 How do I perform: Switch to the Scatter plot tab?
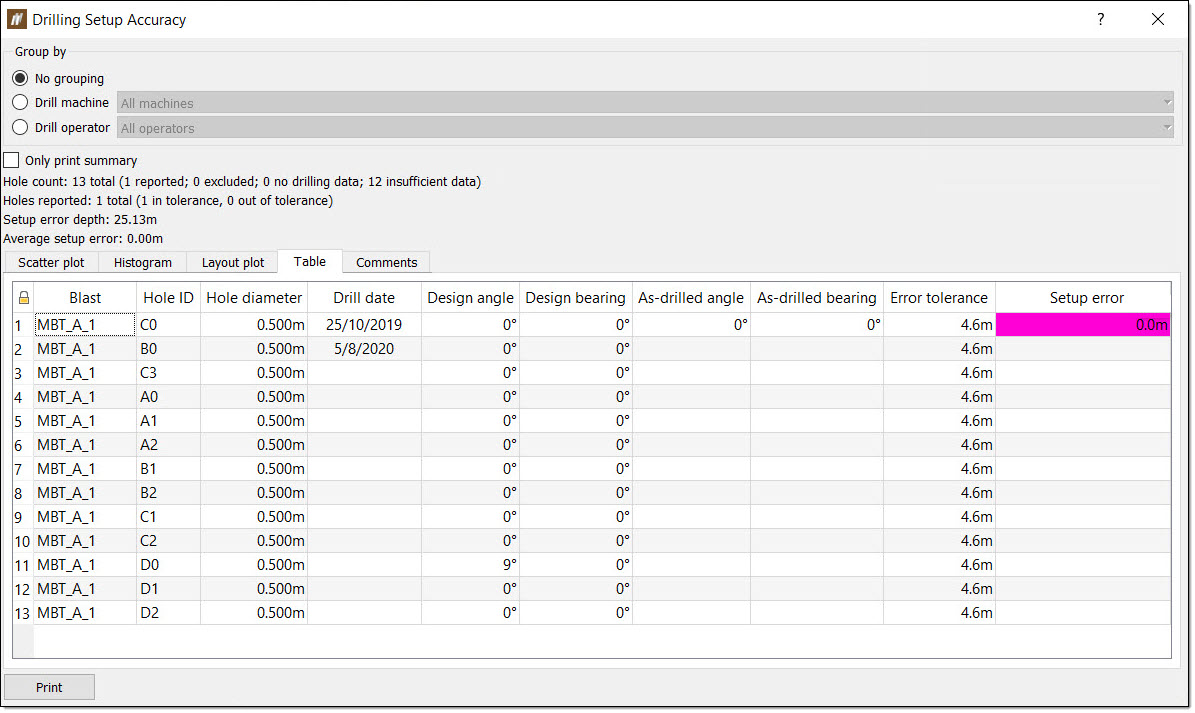pyautogui.click(x=51, y=263)
